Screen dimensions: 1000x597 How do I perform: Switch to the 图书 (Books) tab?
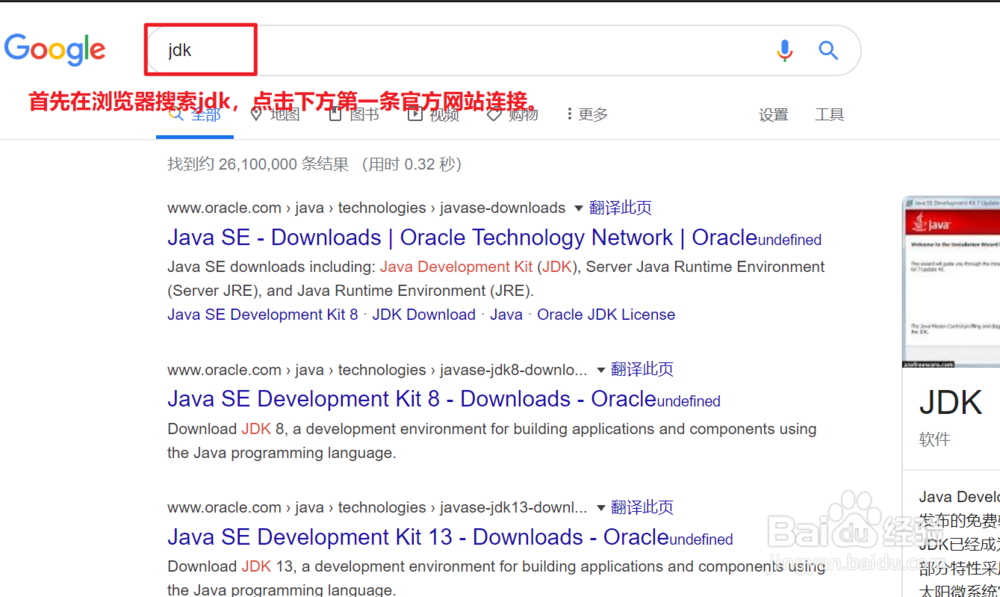click(x=354, y=115)
